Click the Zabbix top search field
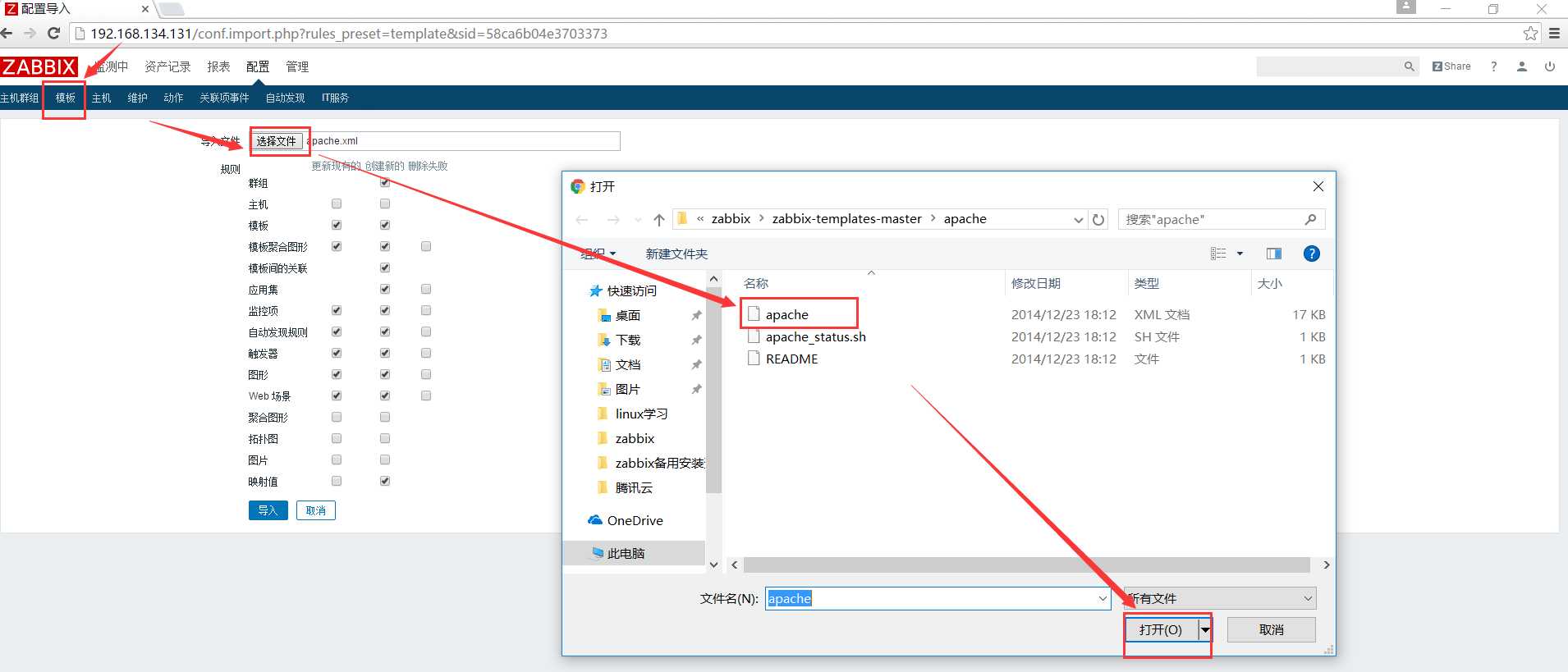The image size is (1568, 672). pyautogui.click(x=1329, y=66)
